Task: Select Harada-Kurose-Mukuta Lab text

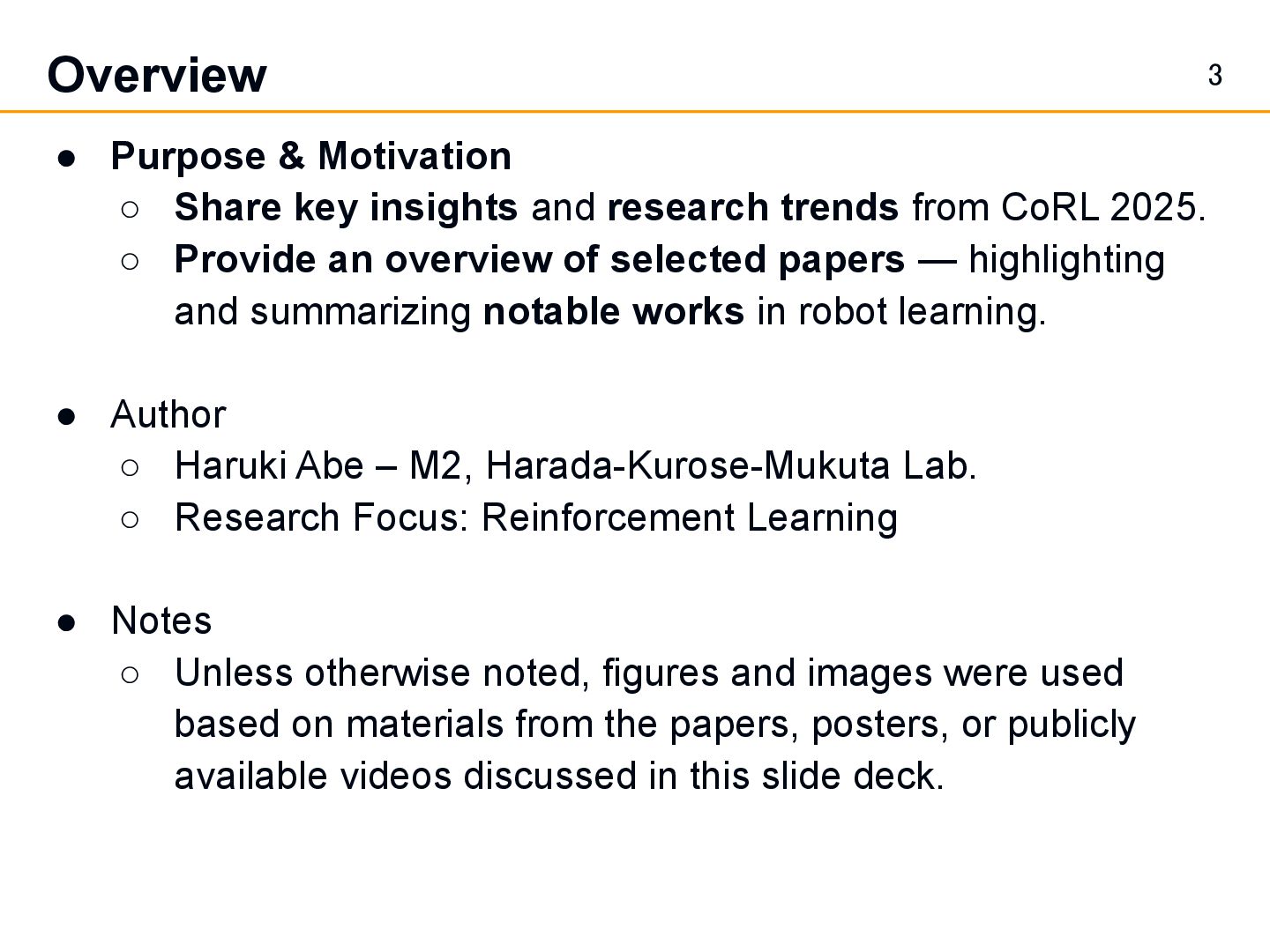Action: point(731,466)
